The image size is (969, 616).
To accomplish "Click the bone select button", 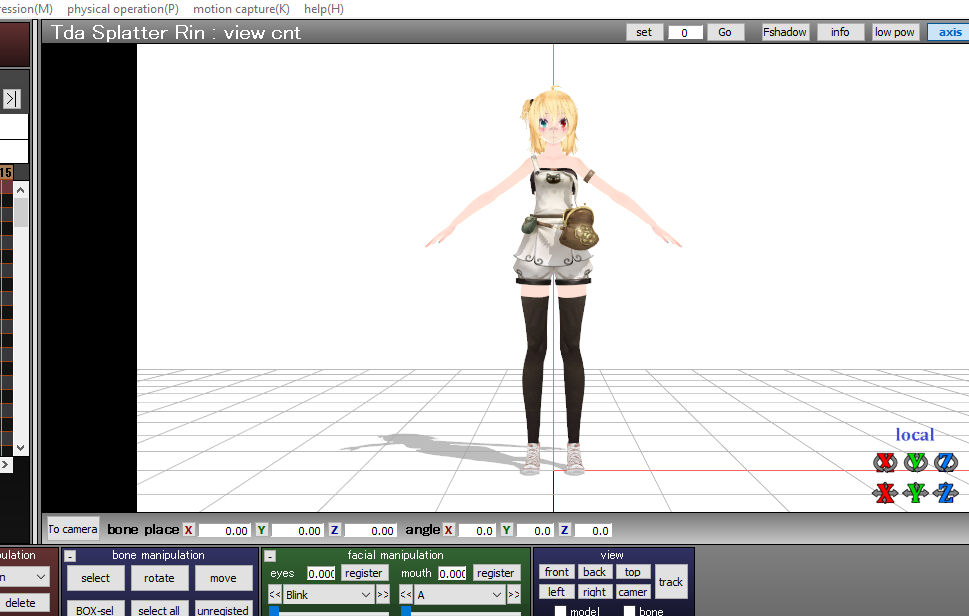I will pyautogui.click(x=95, y=578).
